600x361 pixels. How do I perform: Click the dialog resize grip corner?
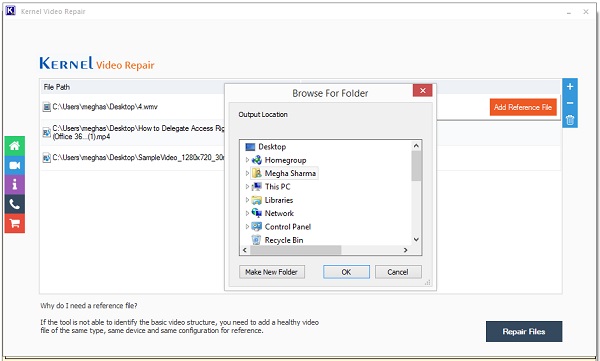(428, 283)
